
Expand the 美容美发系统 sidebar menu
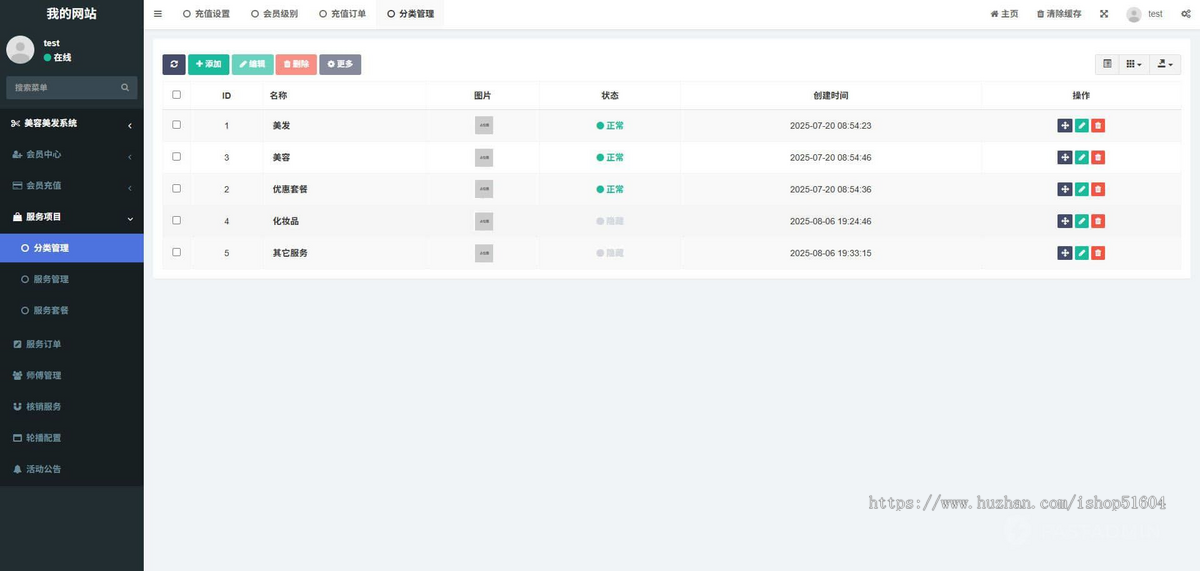pos(72,124)
